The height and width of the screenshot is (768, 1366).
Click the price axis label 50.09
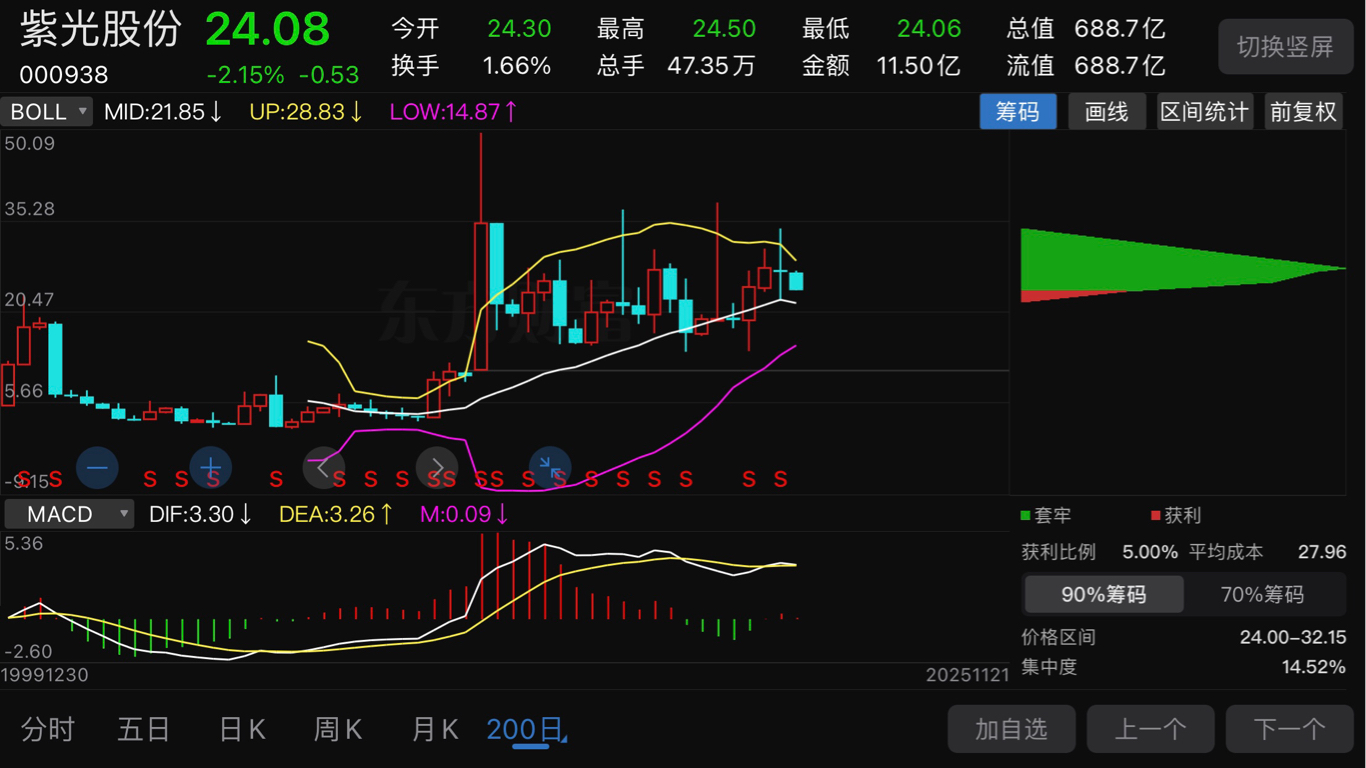pos(29,144)
